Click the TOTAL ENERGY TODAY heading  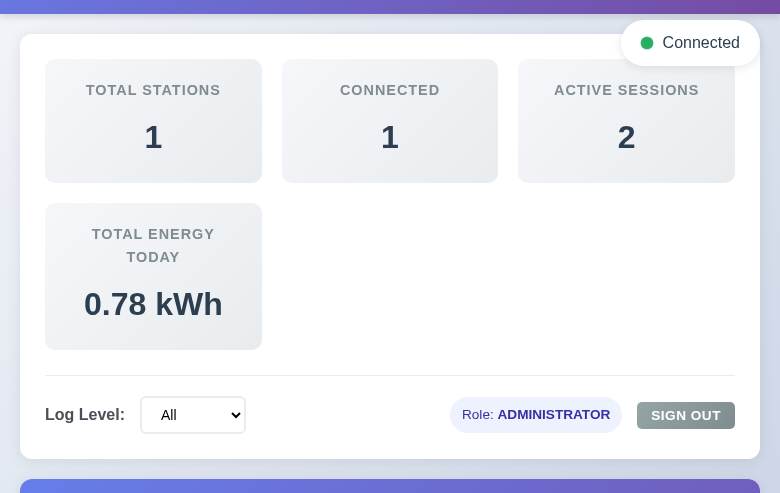(x=153, y=245)
